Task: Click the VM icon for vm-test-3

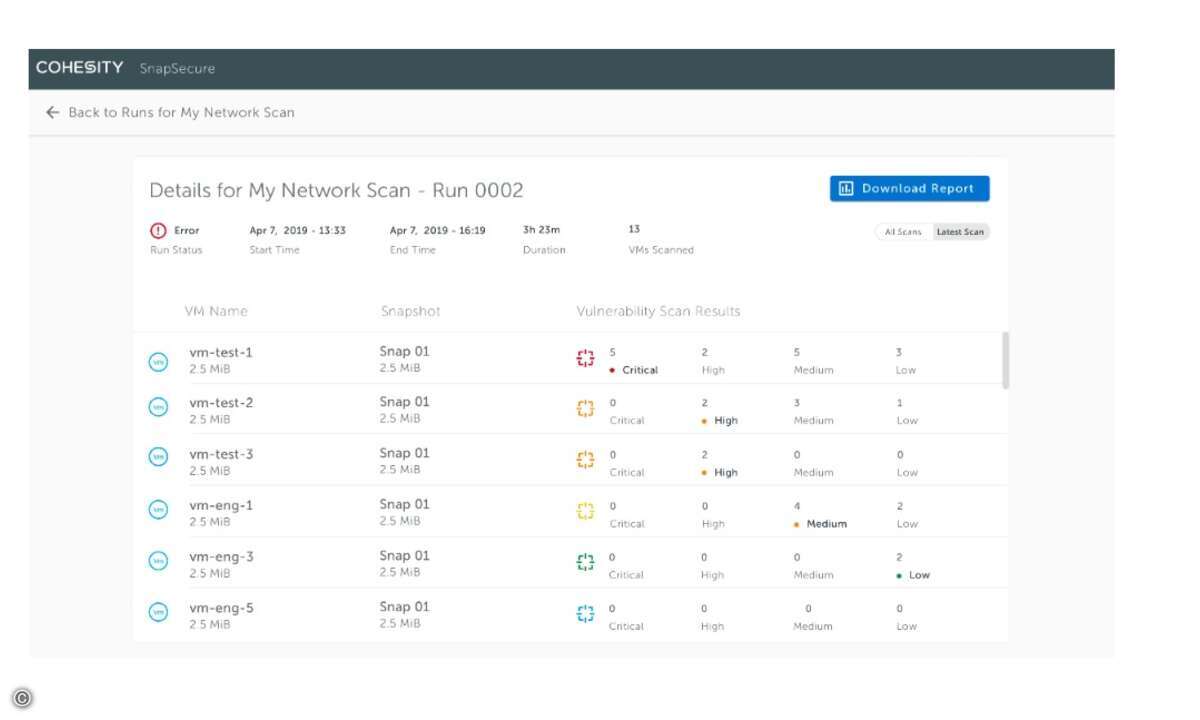Action: 158,457
